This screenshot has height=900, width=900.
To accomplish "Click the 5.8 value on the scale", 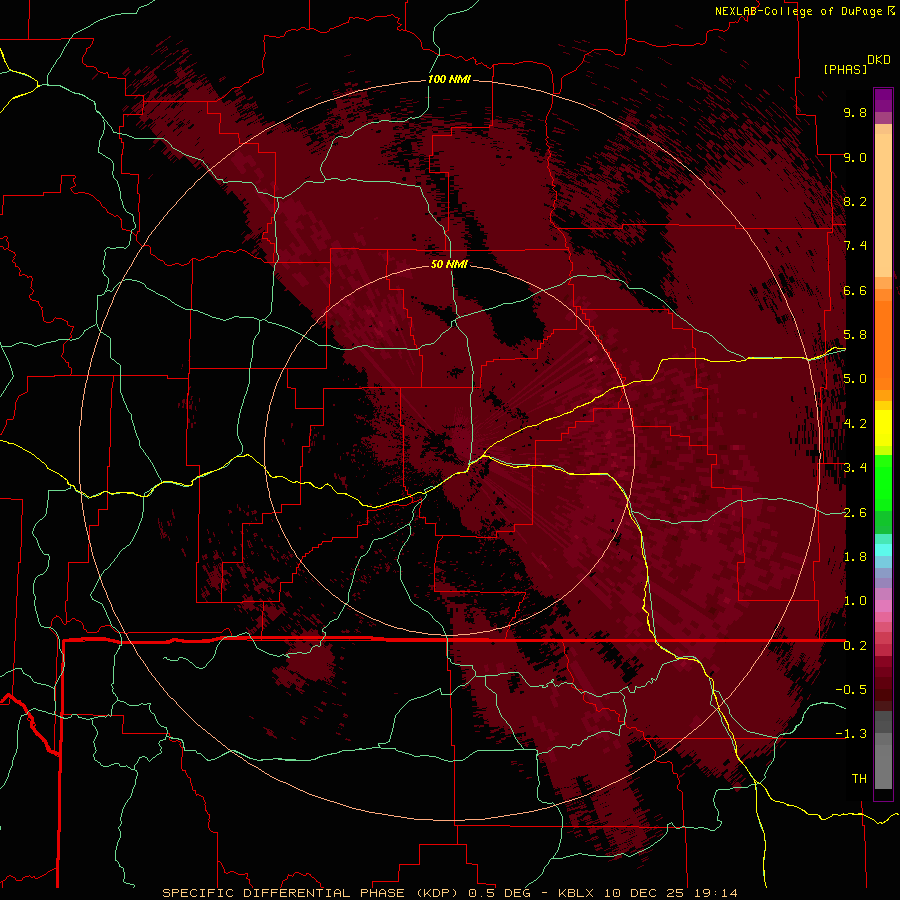I will point(855,334).
